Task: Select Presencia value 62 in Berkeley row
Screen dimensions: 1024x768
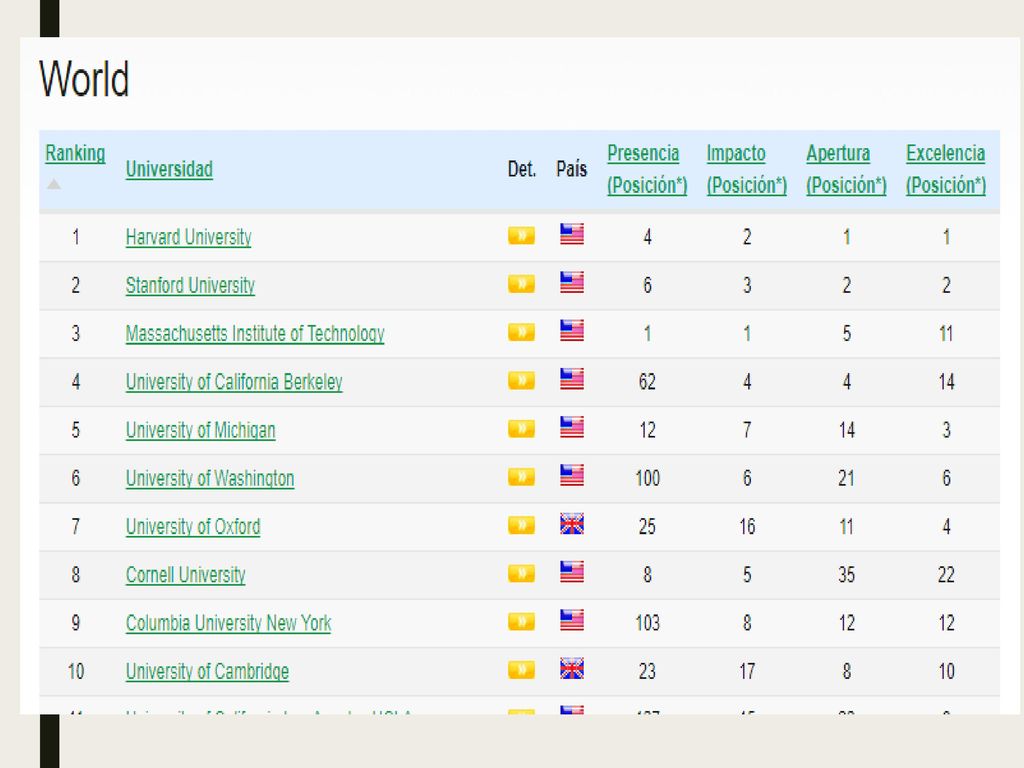Action: pos(647,382)
